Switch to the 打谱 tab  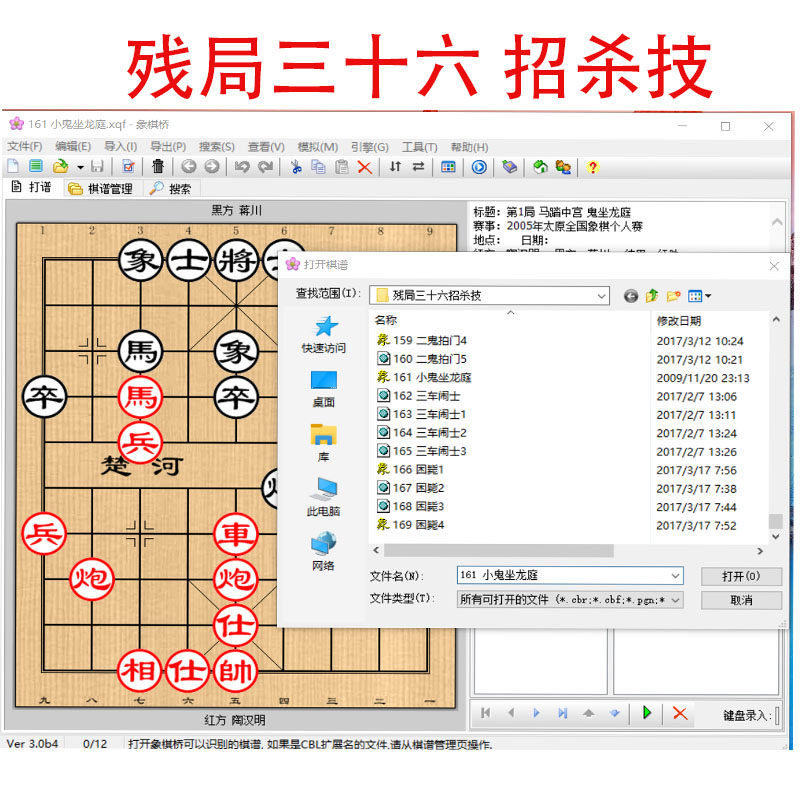[32, 187]
